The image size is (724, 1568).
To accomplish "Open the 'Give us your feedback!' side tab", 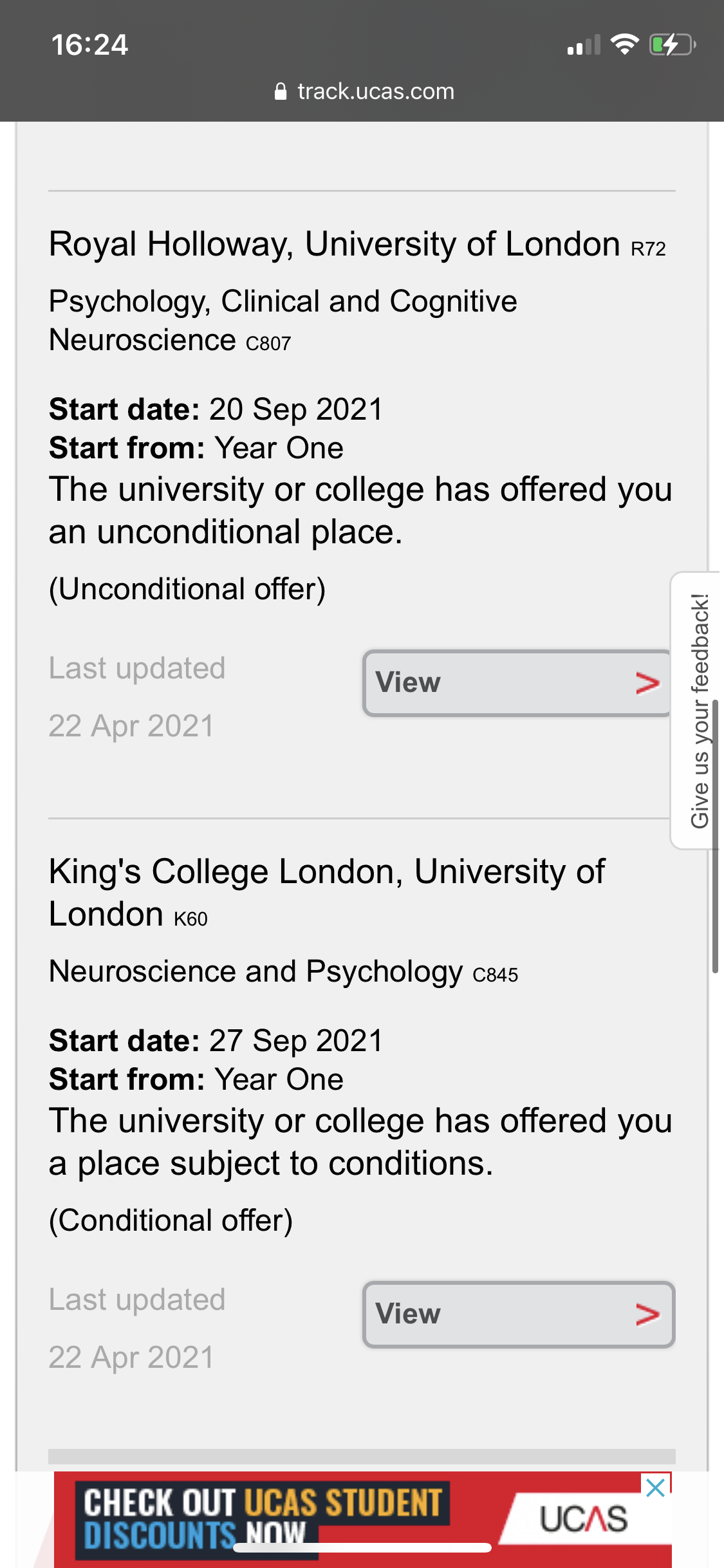I will [x=698, y=710].
